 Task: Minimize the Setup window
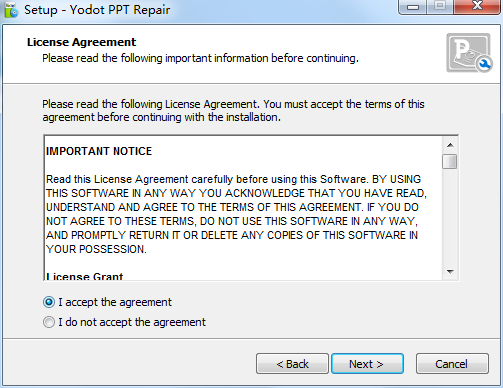tap(413, 7)
